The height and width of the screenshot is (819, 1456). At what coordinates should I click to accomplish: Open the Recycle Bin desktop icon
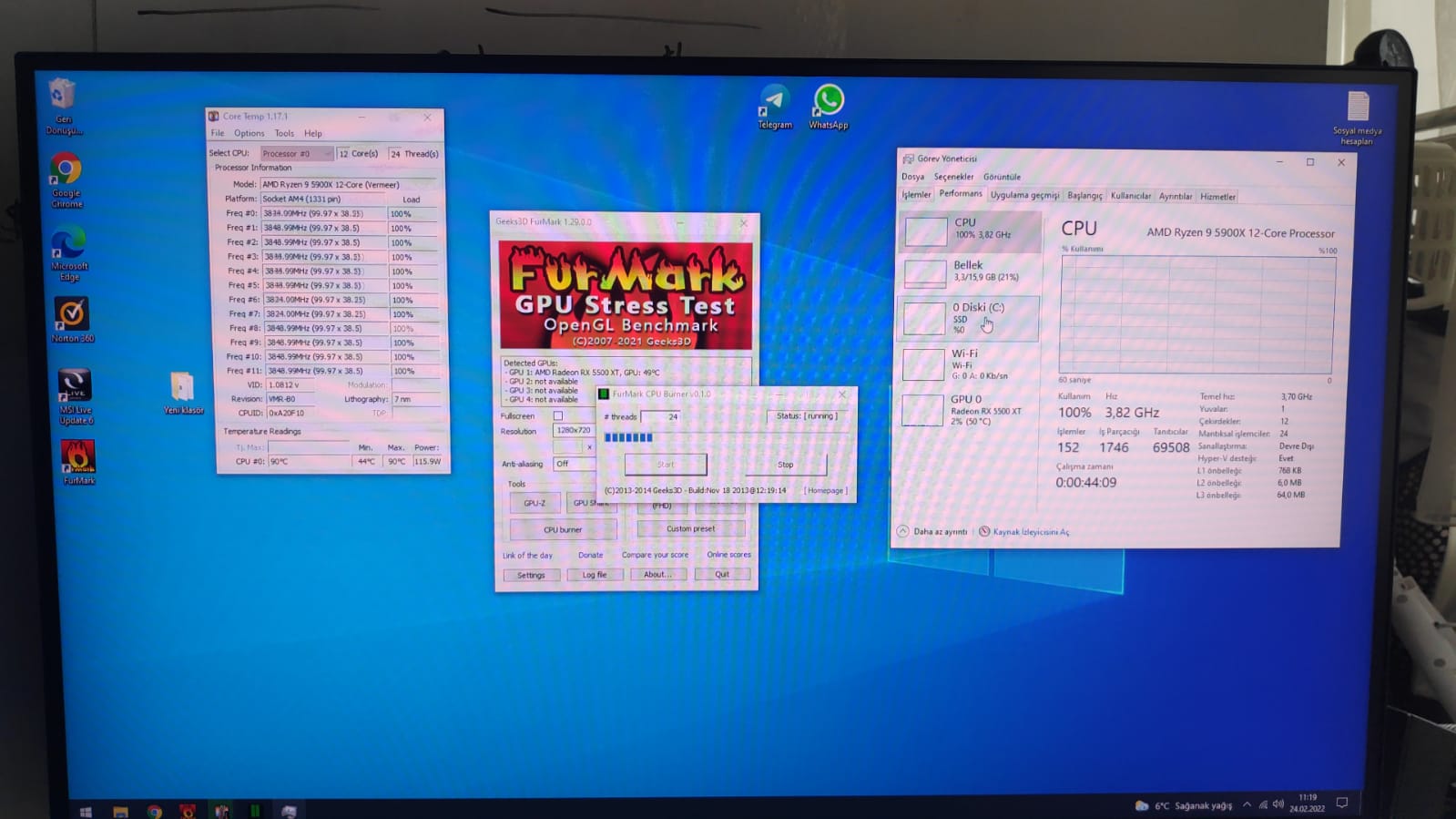pos(63,106)
